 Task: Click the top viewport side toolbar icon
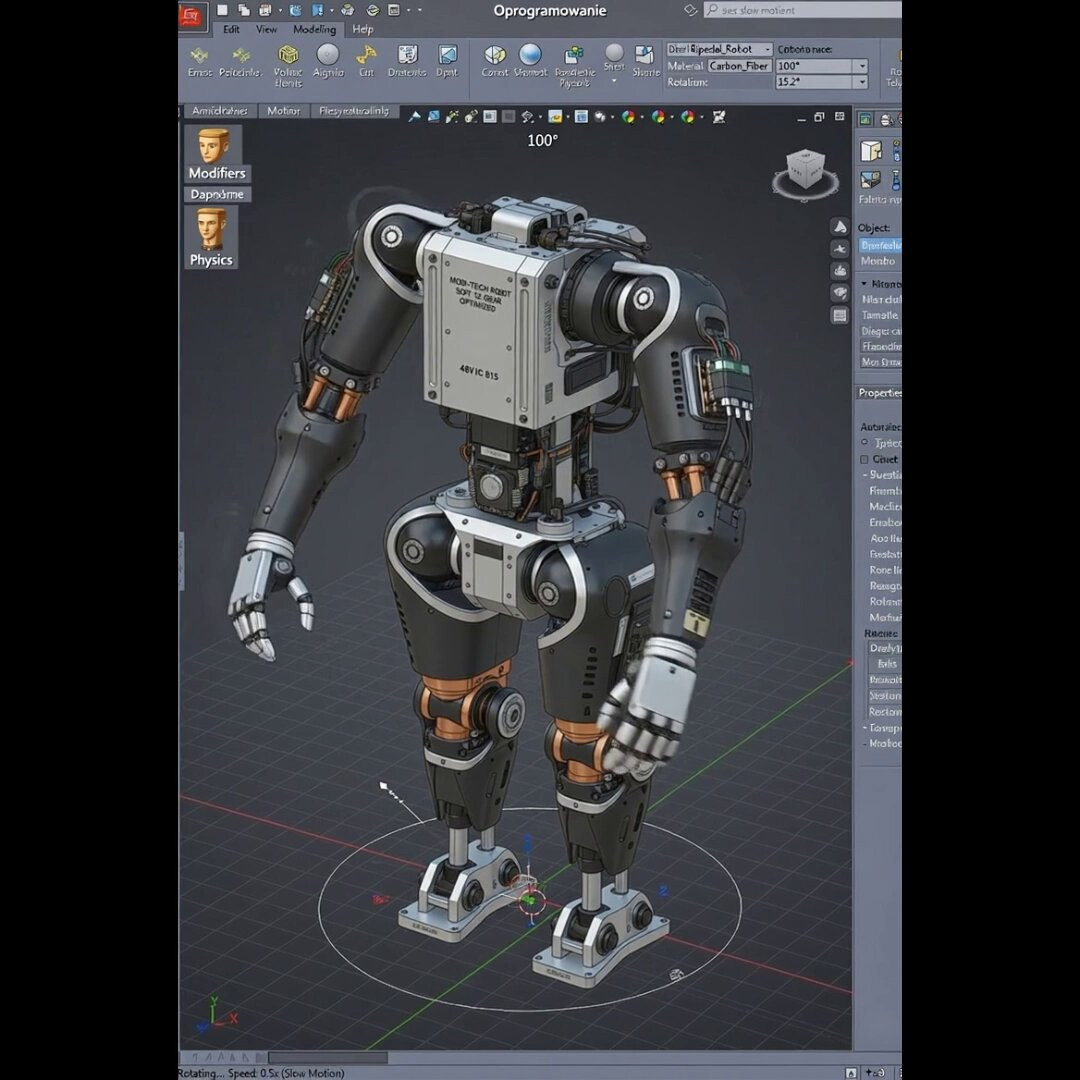coord(840,227)
